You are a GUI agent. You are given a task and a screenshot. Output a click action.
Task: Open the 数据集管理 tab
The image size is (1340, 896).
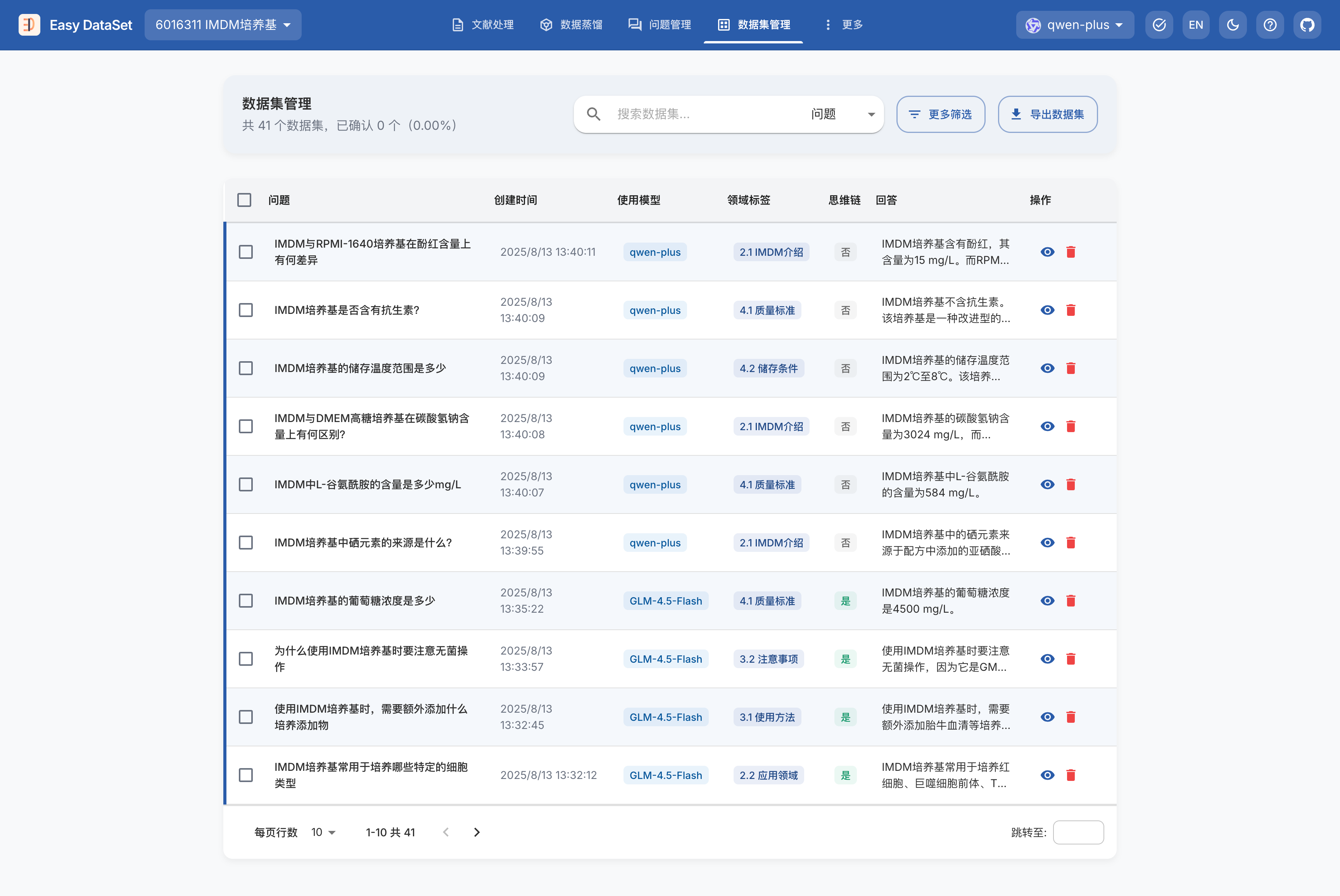coord(753,24)
